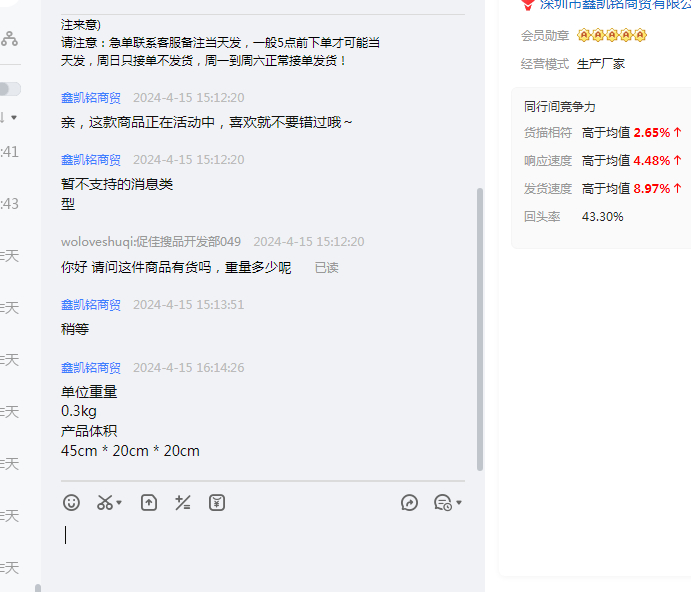The width and height of the screenshot is (691, 592).
Task: Click the 稍等 reply message
Action: 75,329
